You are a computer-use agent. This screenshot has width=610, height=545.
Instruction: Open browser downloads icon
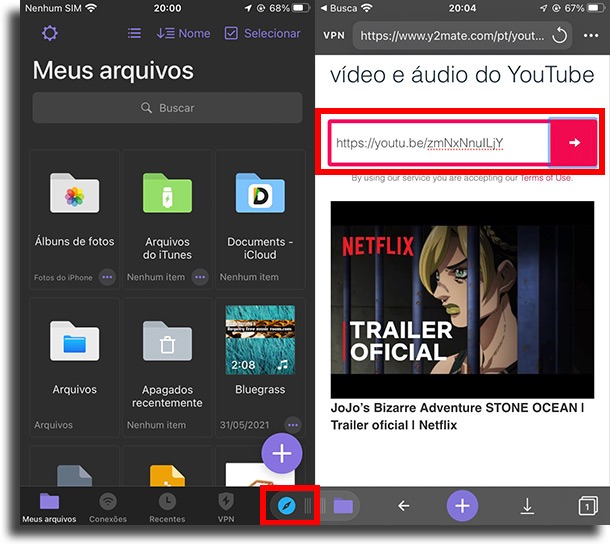(527, 506)
